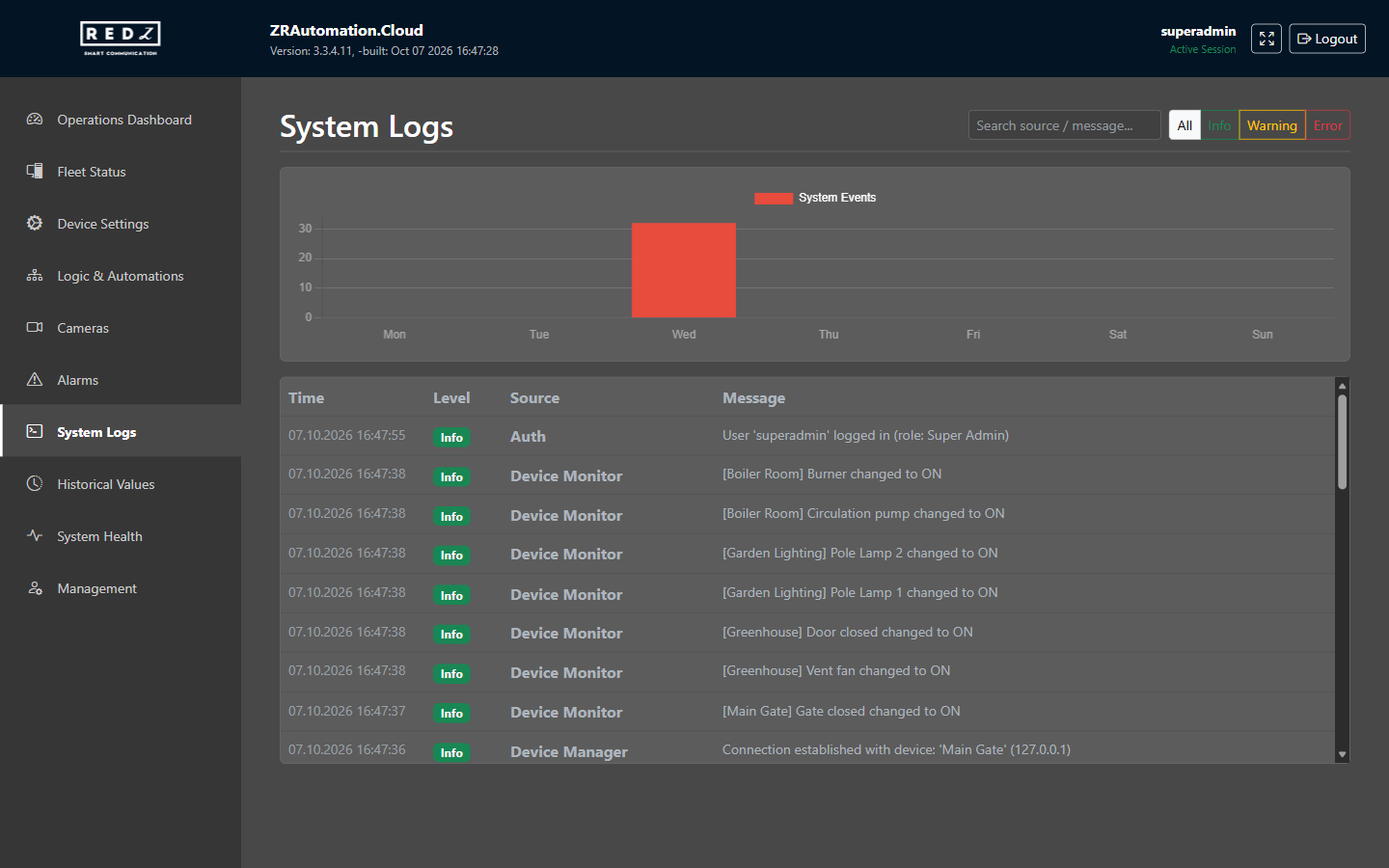Select Greenhouse Vent fan message
The height and width of the screenshot is (868, 1389).
click(836, 670)
